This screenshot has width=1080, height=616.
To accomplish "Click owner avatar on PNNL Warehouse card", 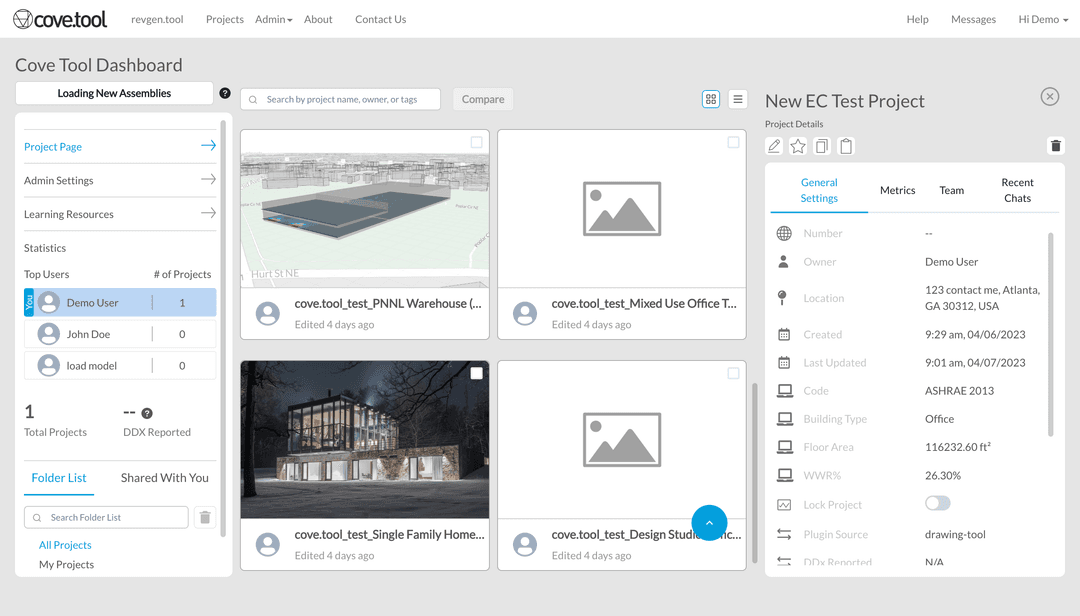I will click(268, 314).
